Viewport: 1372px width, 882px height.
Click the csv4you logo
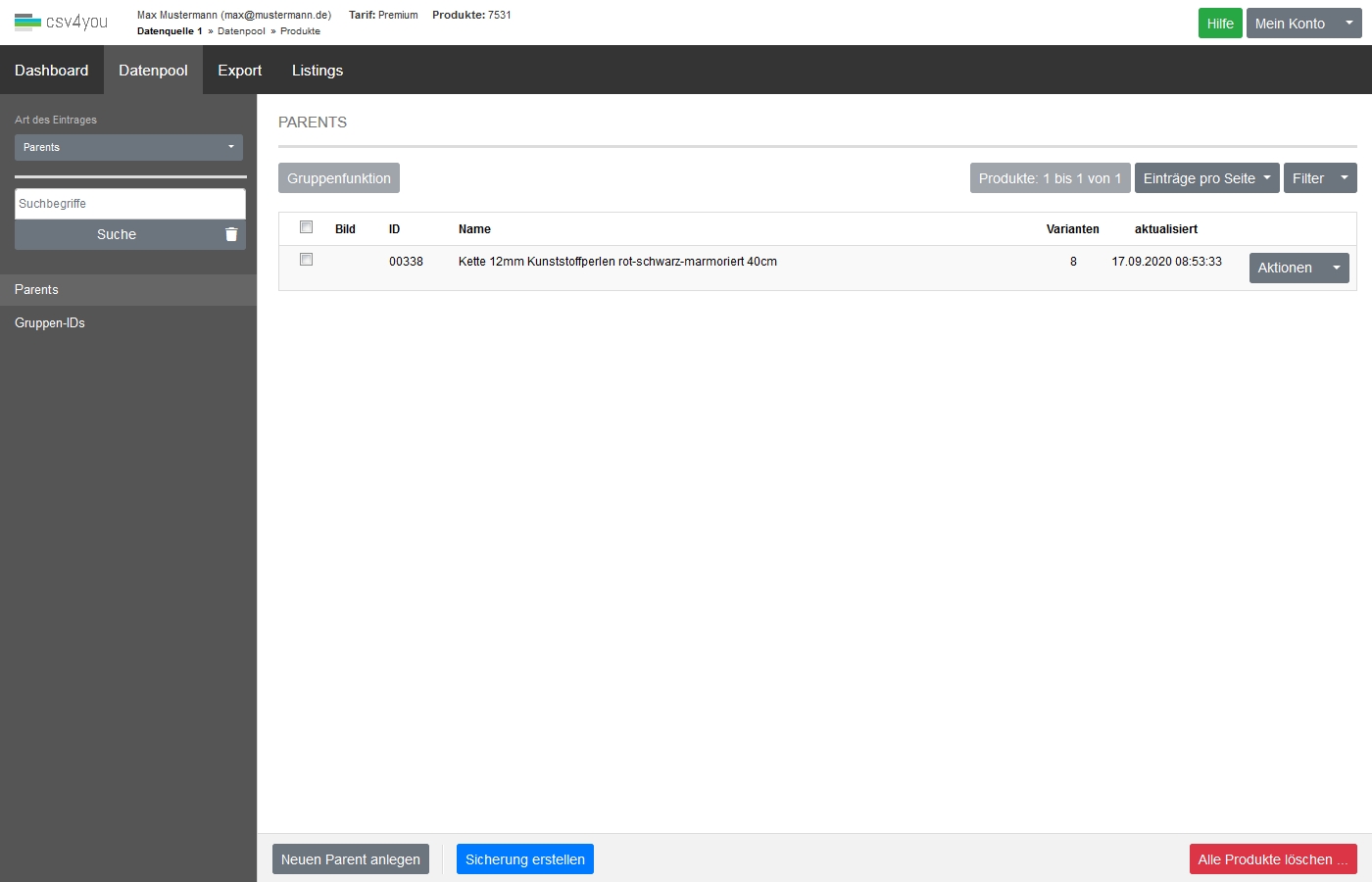pyautogui.click(x=61, y=22)
